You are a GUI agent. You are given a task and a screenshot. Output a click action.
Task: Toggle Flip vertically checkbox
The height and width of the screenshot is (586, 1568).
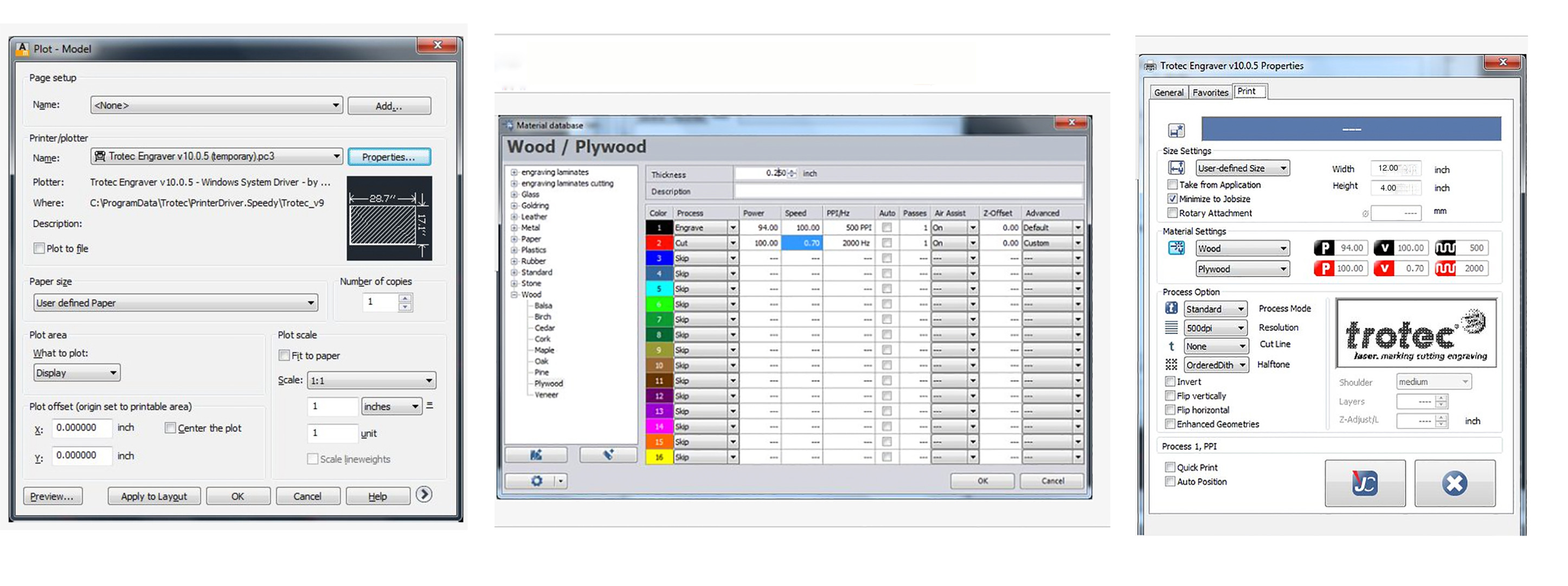[1169, 396]
